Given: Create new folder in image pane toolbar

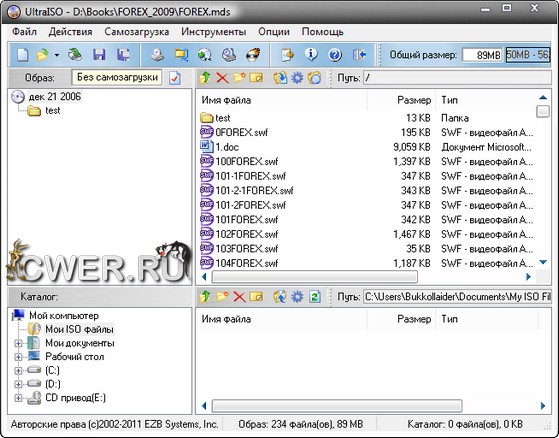Looking at the screenshot, I should tap(239, 78).
